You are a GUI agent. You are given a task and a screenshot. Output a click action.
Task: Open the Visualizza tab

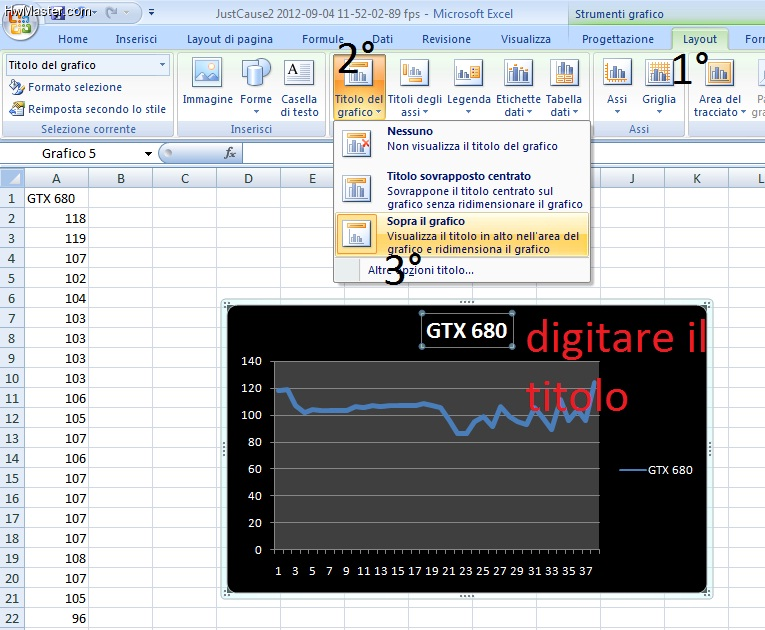[525, 39]
